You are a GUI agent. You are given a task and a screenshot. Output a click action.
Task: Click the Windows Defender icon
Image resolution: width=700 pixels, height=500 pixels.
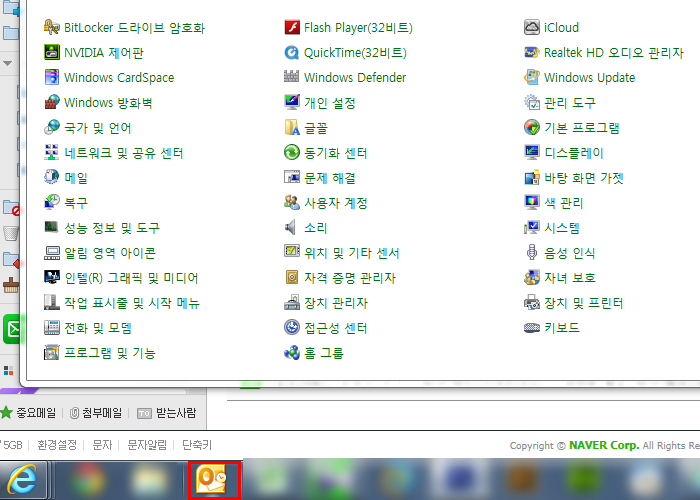click(292, 77)
